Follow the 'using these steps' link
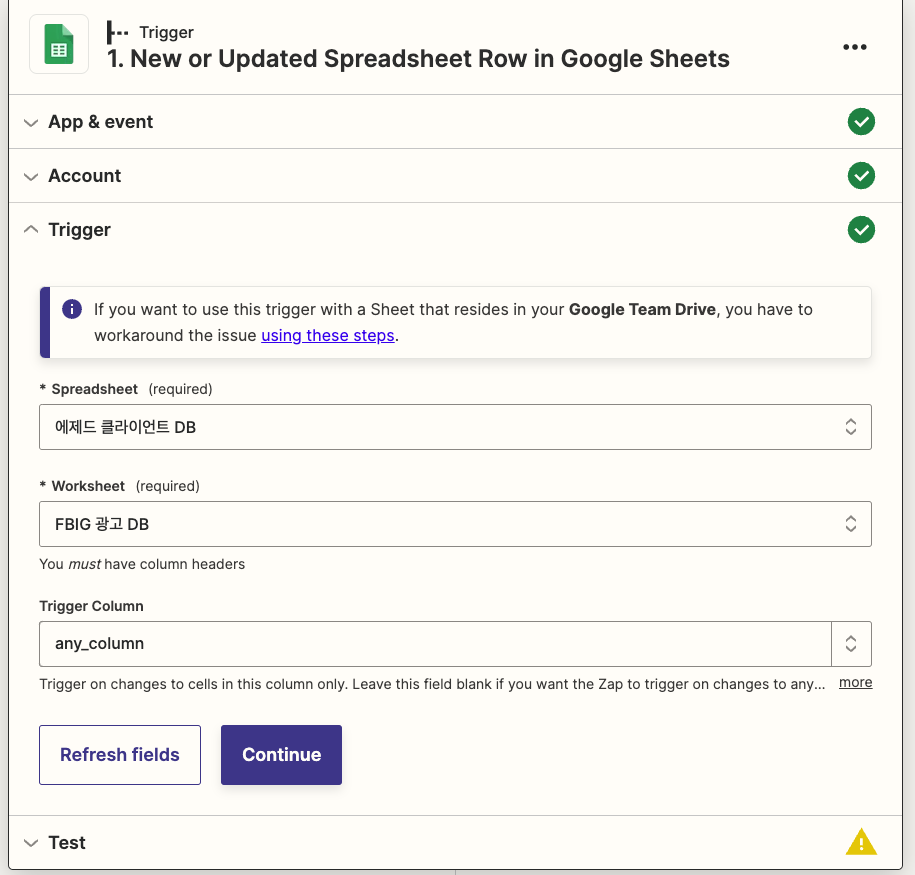 coord(327,335)
